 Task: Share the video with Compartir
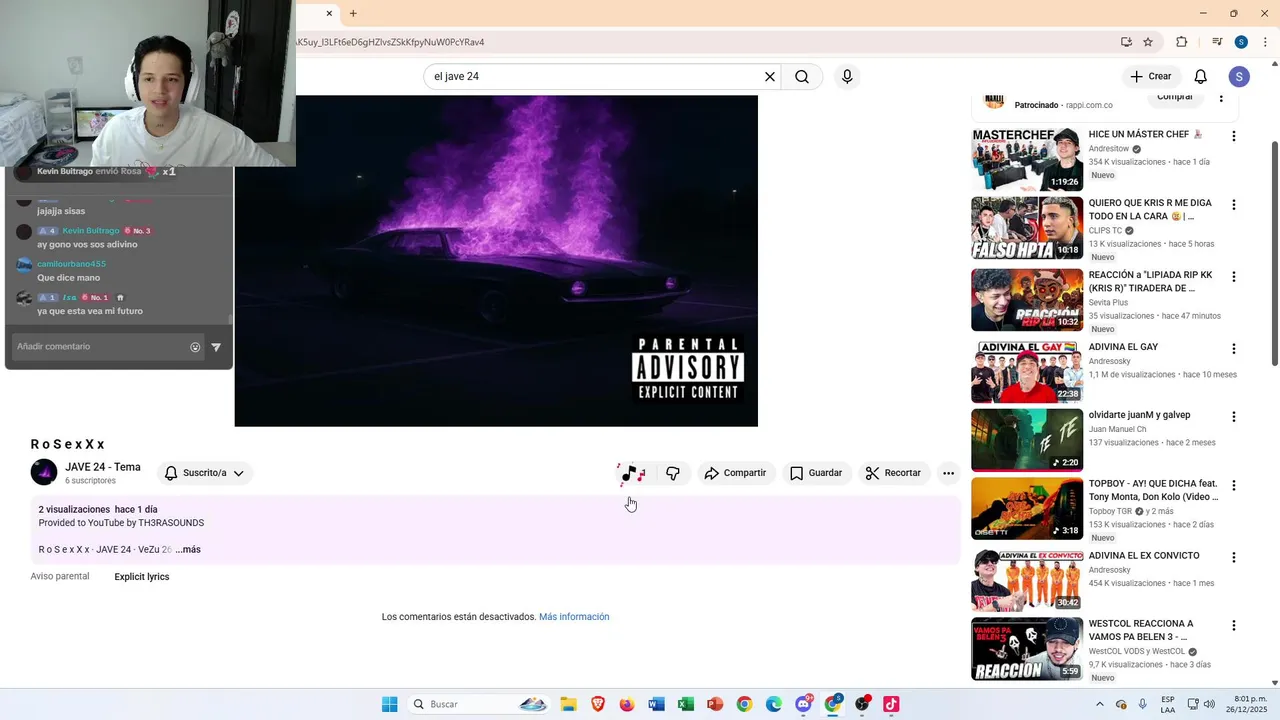coord(735,473)
